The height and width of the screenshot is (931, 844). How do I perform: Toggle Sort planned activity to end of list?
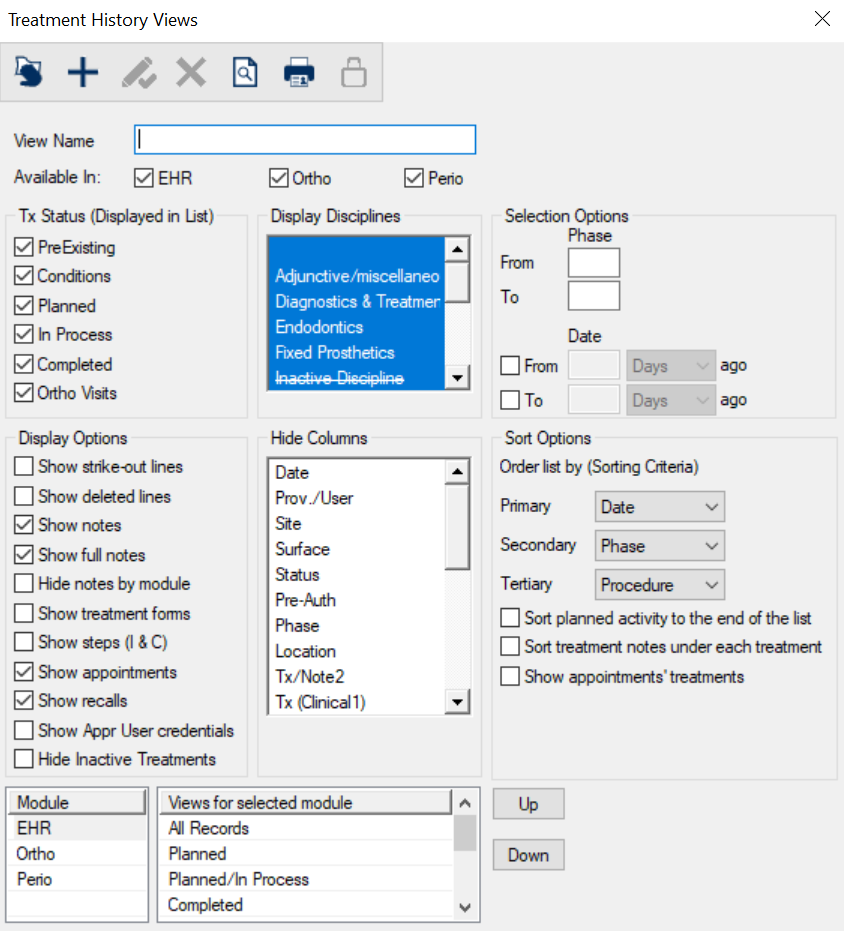510,618
